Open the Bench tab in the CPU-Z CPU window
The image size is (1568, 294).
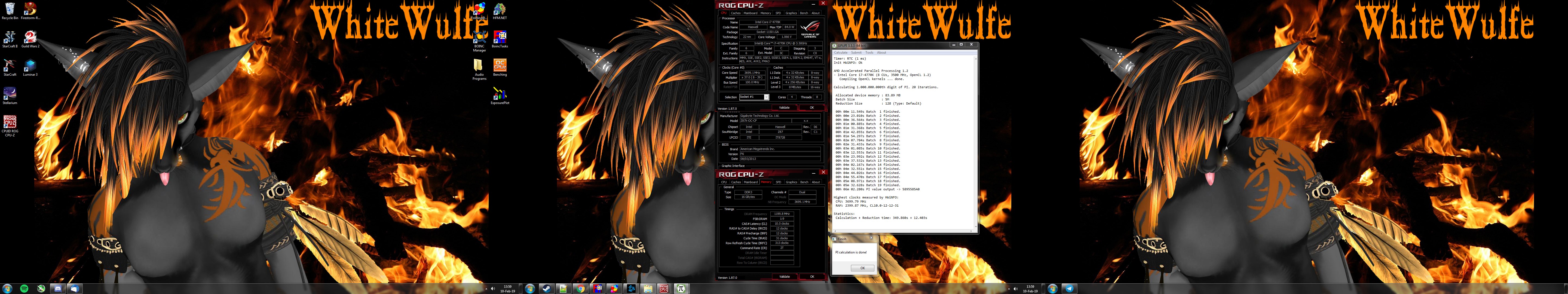pyautogui.click(x=804, y=13)
